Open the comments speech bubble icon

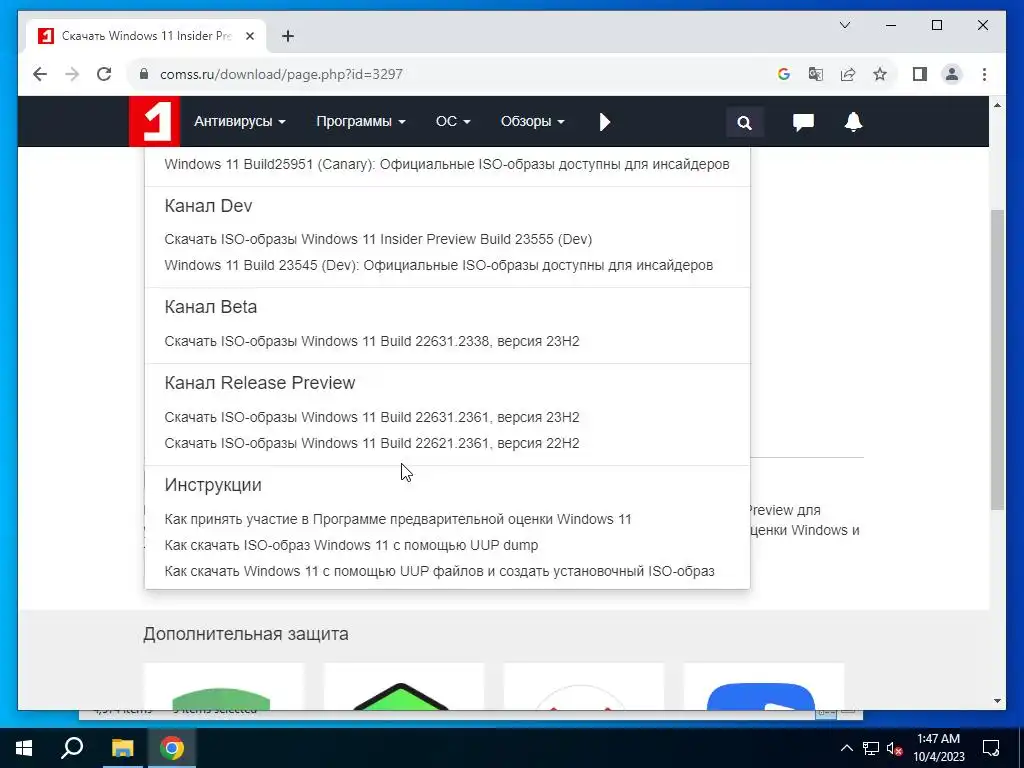pyautogui.click(x=803, y=122)
